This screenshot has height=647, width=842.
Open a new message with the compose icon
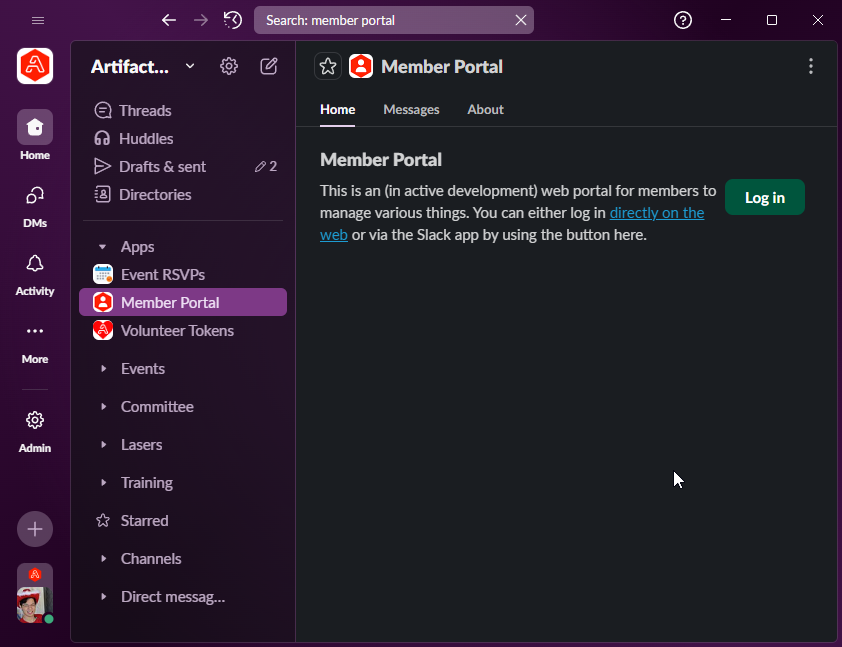[x=268, y=66]
